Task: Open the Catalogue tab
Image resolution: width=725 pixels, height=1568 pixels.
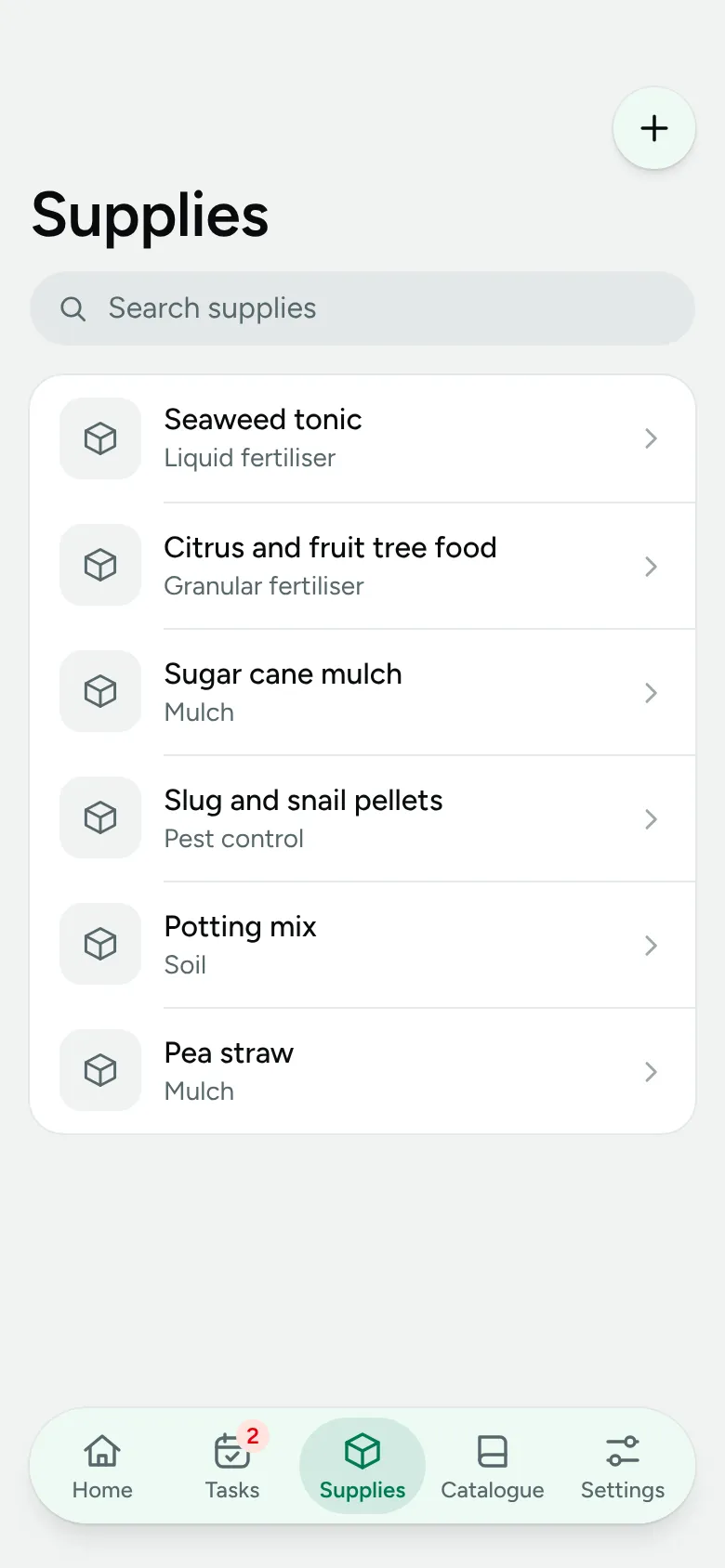Action: [x=493, y=1466]
